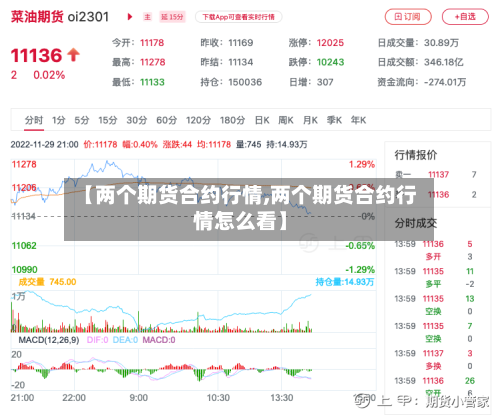Click the red up arrow next to price
Screen dimensions: 500x419
pos(74,55)
